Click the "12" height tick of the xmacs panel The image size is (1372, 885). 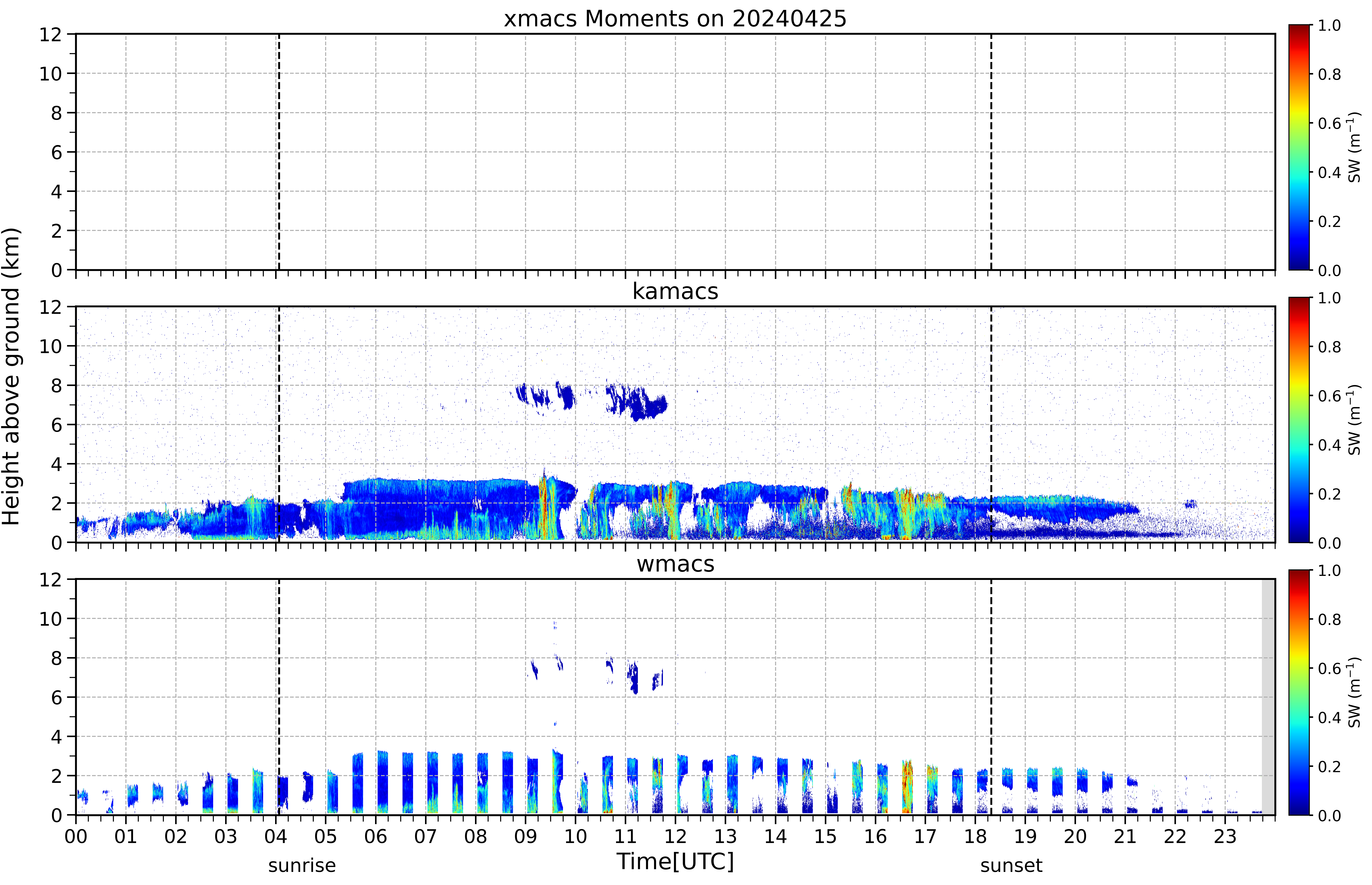point(51,35)
